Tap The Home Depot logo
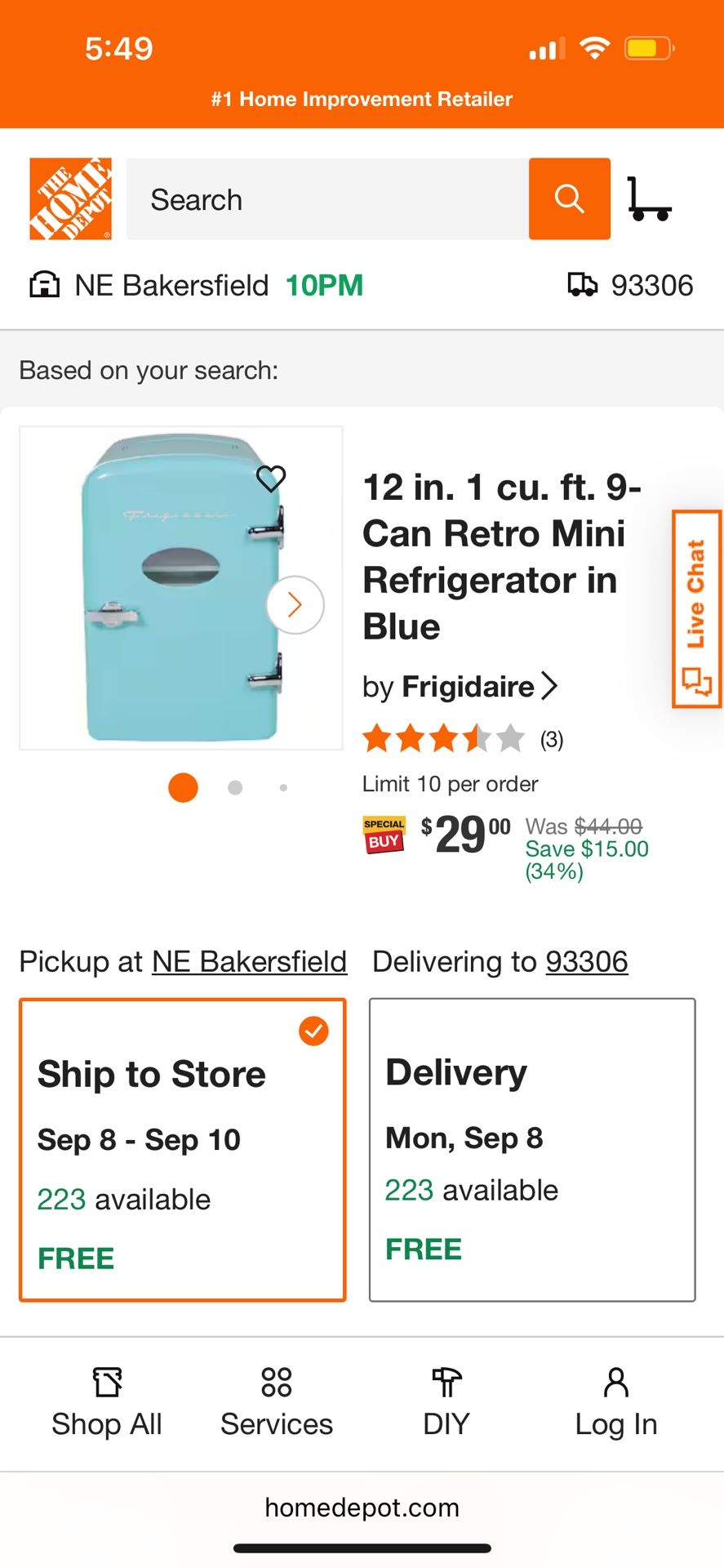The image size is (724, 1568). tap(70, 199)
